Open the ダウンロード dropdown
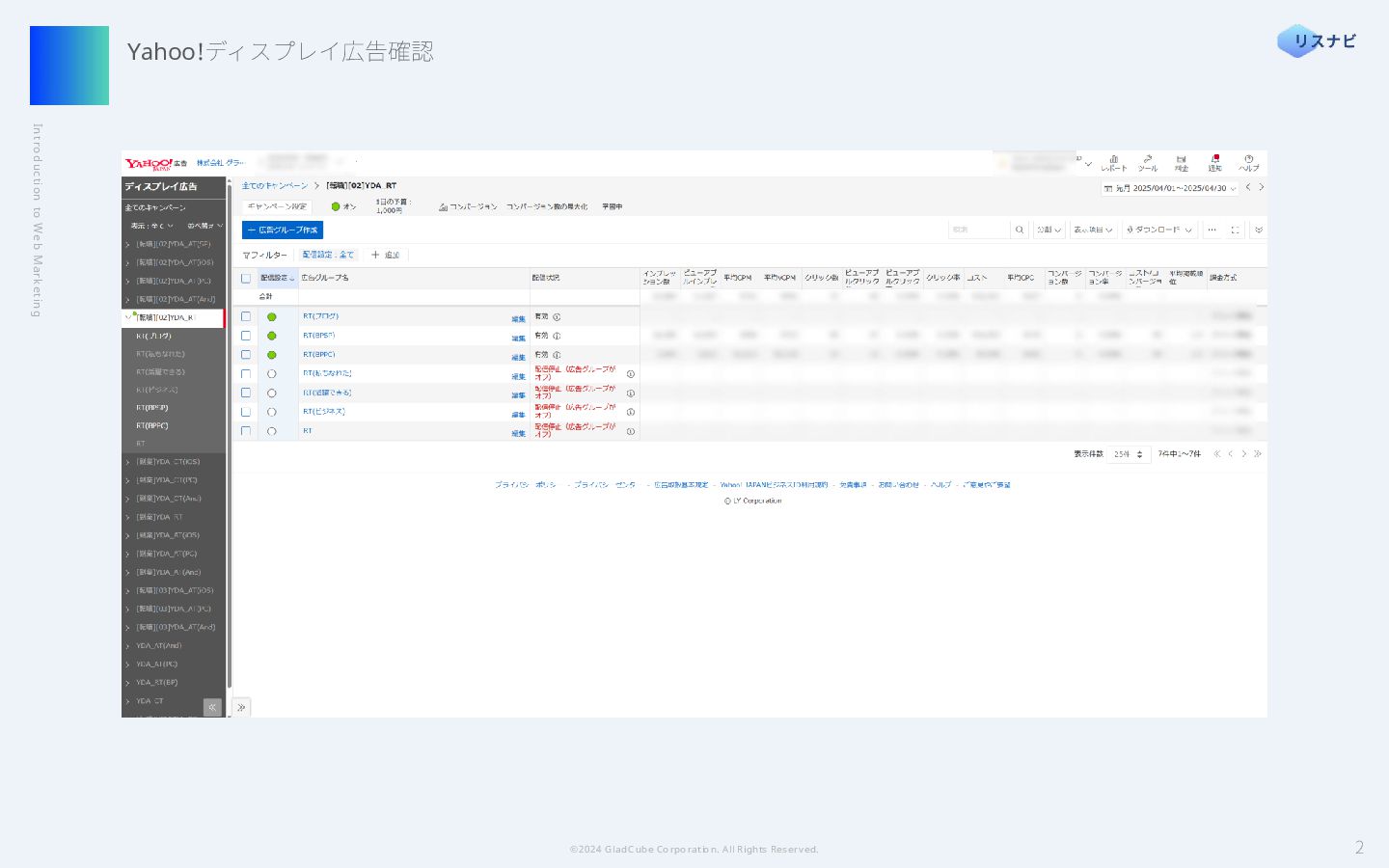Image resolution: width=1389 pixels, height=868 pixels. [1160, 230]
